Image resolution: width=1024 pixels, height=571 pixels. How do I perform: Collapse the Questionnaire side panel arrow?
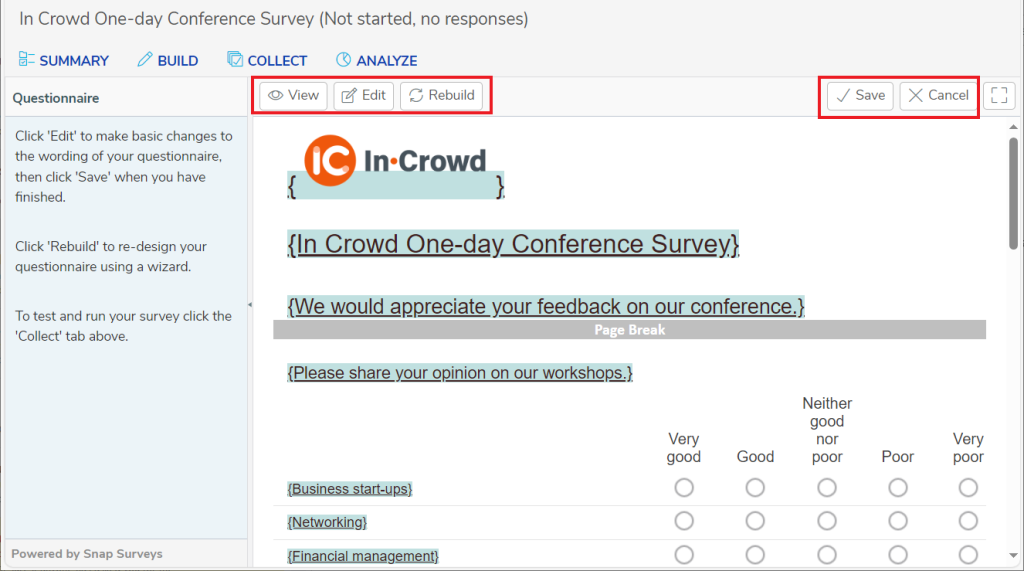pos(250,304)
